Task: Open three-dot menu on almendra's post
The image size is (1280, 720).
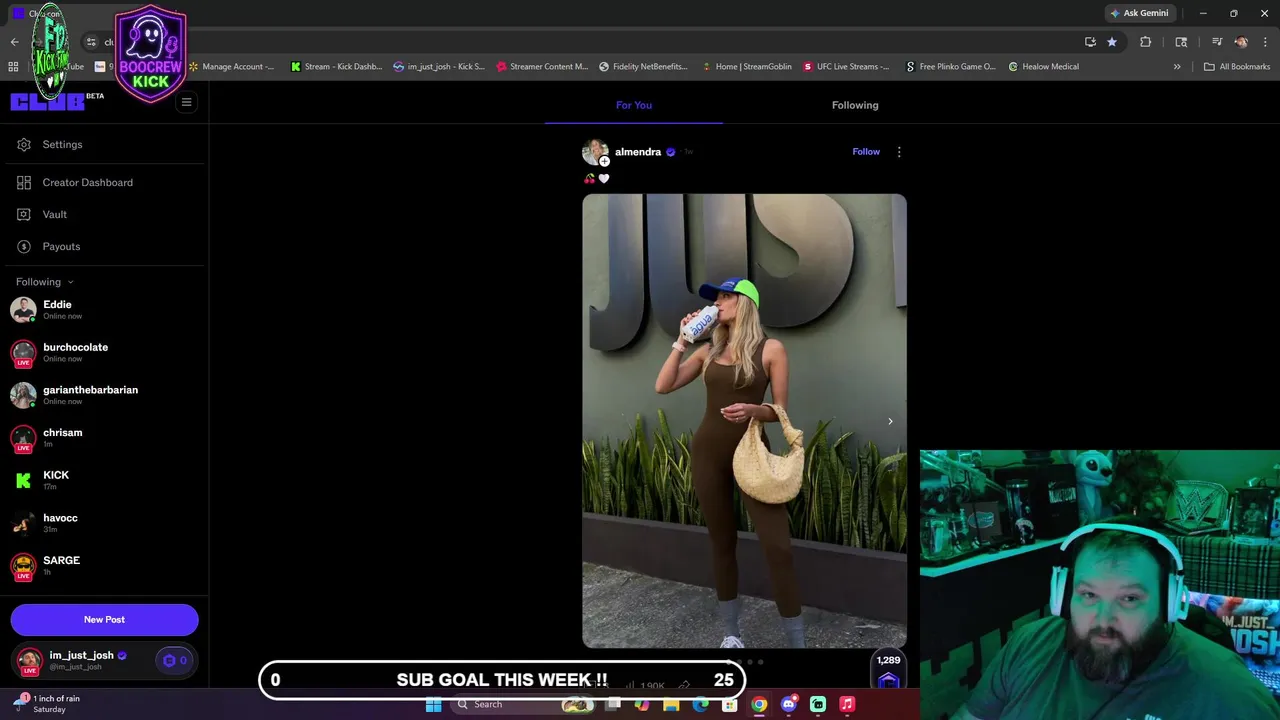Action: [x=899, y=152]
